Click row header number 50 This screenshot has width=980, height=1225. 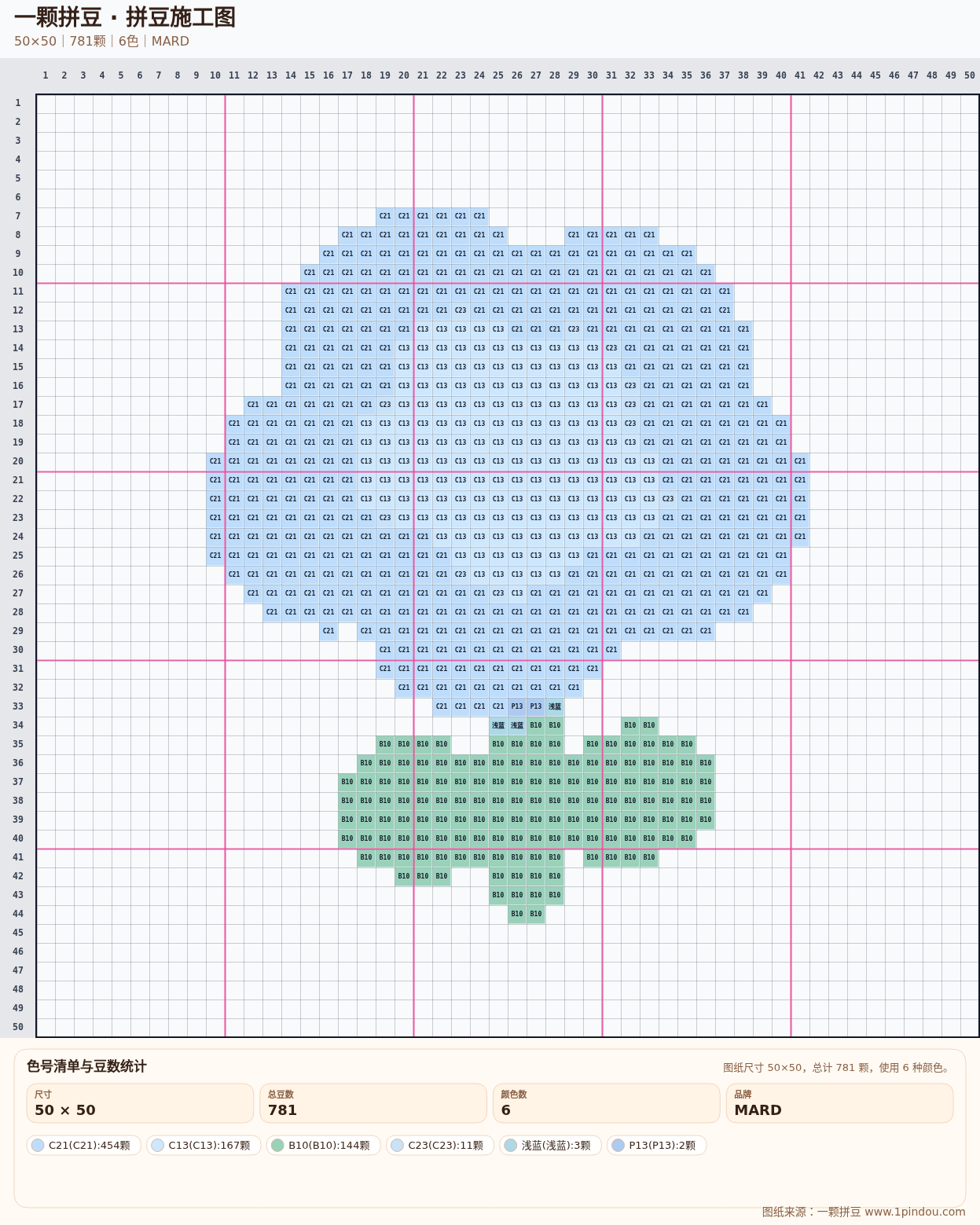point(17,1027)
